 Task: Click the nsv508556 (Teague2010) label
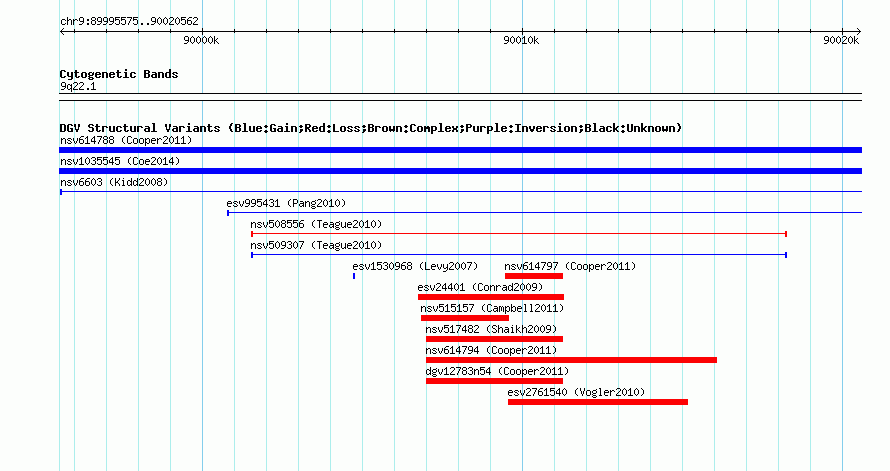pos(316,224)
